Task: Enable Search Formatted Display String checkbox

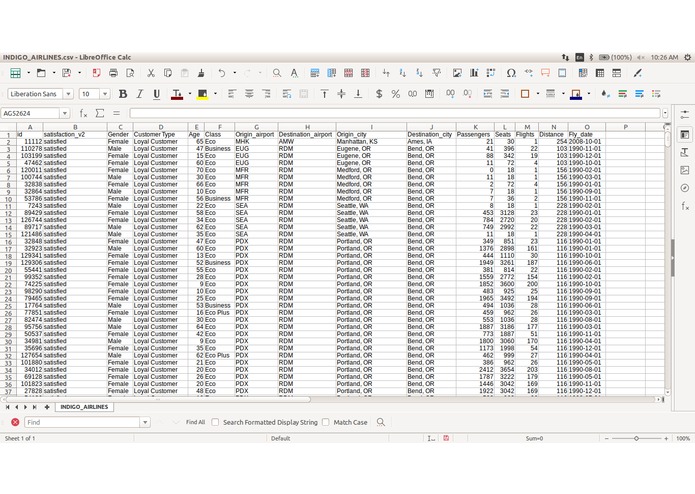Action: [x=215, y=422]
